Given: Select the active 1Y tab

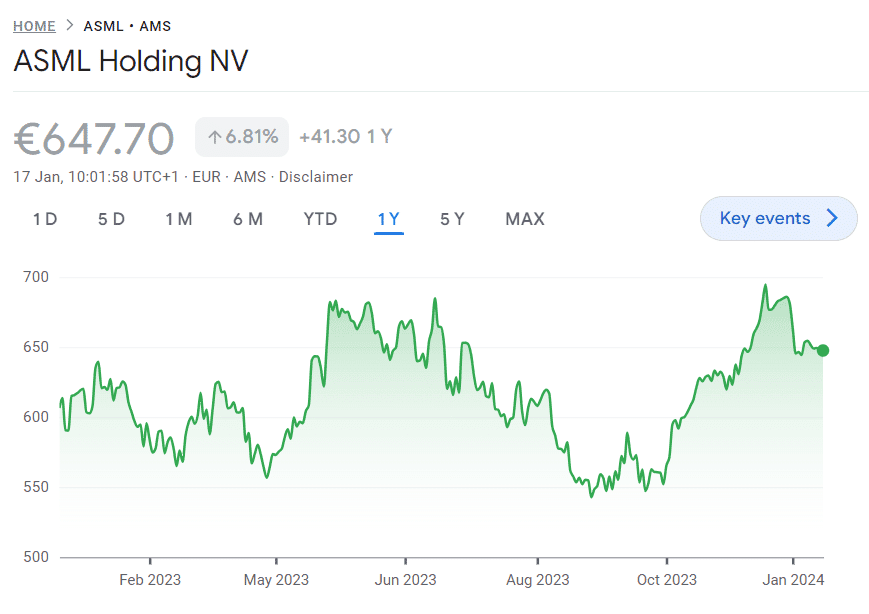Looking at the screenshot, I should [388, 219].
